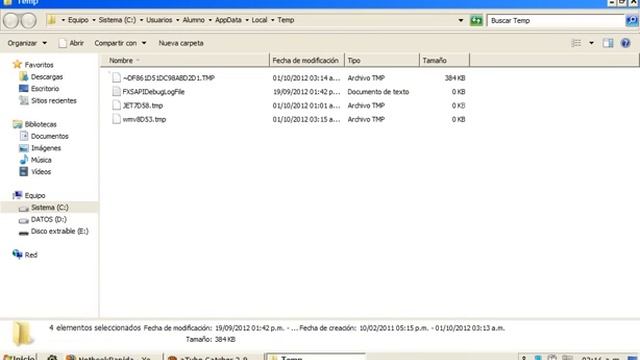The width and height of the screenshot is (640, 360).
Task: Click the folder icon in address bar
Action: click(52, 20)
